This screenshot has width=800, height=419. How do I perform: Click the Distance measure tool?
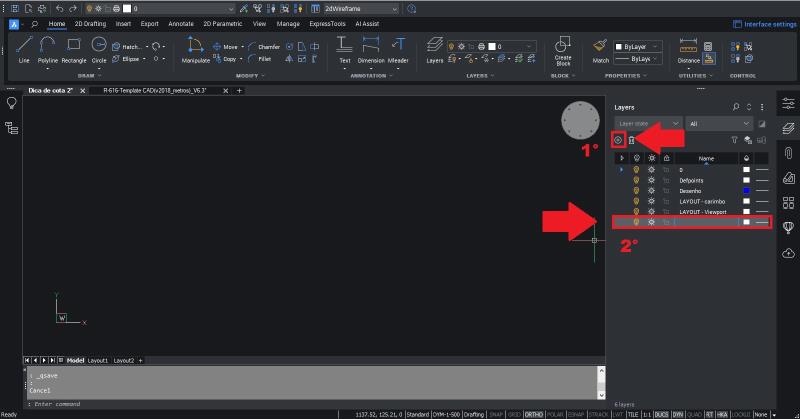pyautogui.click(x=688, y=48)
